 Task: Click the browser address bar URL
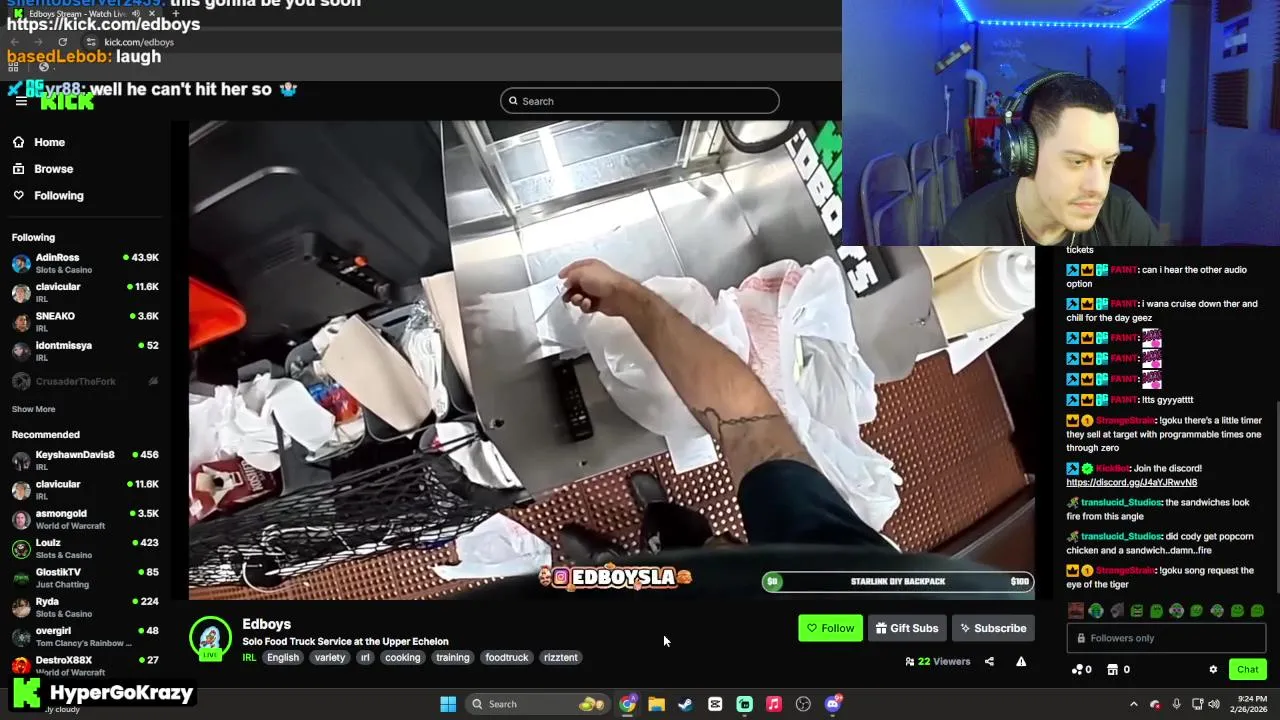(139, 42)
